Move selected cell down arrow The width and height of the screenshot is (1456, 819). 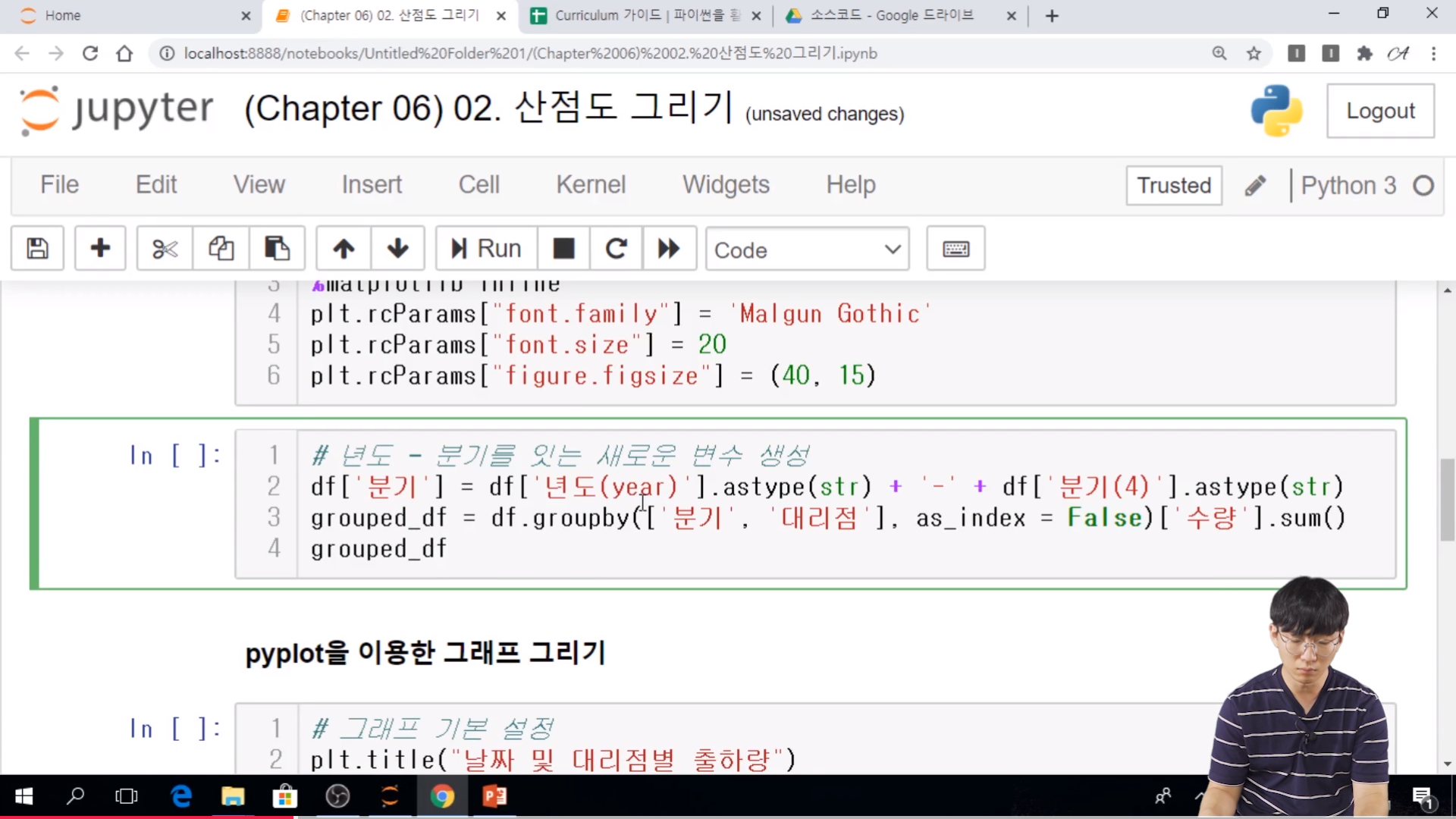coord(397,249)
